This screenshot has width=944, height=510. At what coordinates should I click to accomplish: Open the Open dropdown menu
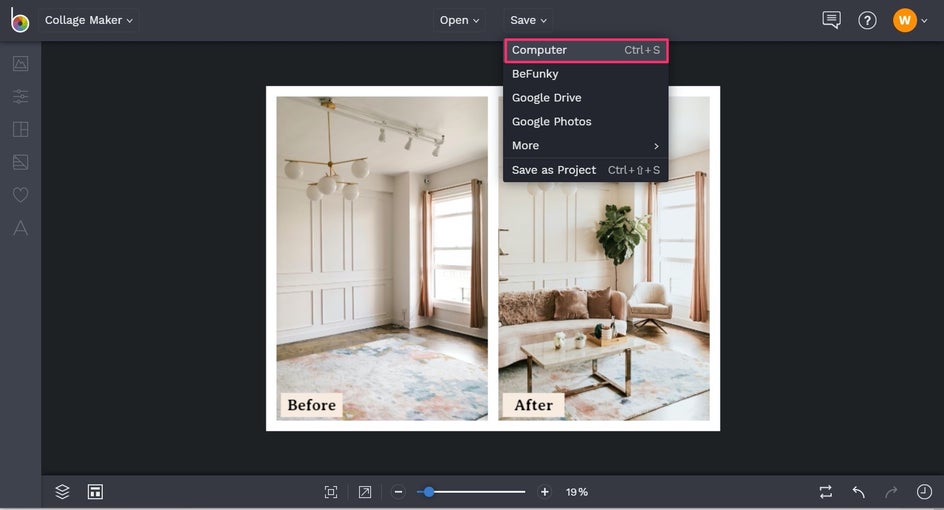point(459,20)
